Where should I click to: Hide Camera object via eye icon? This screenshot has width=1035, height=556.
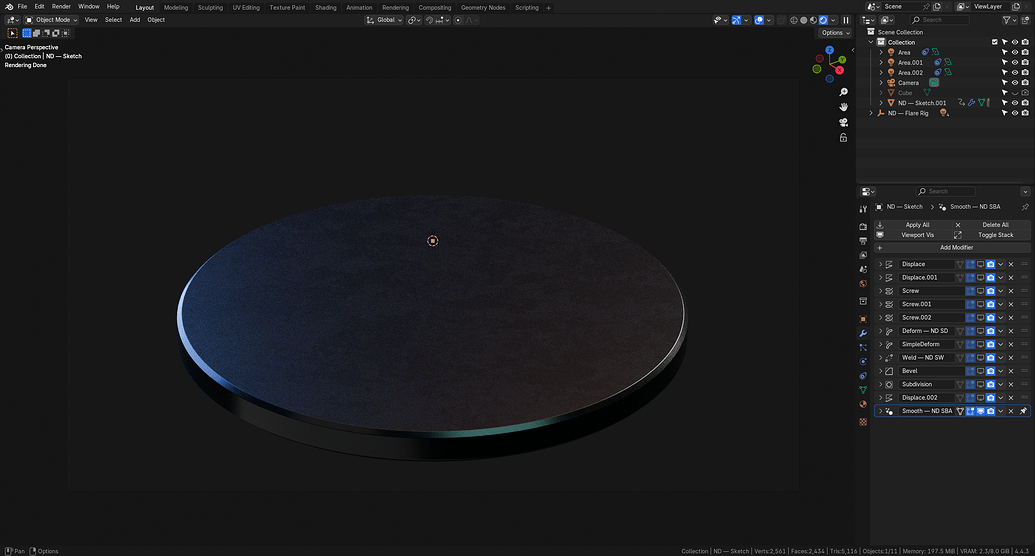[x=1015, y=83]
